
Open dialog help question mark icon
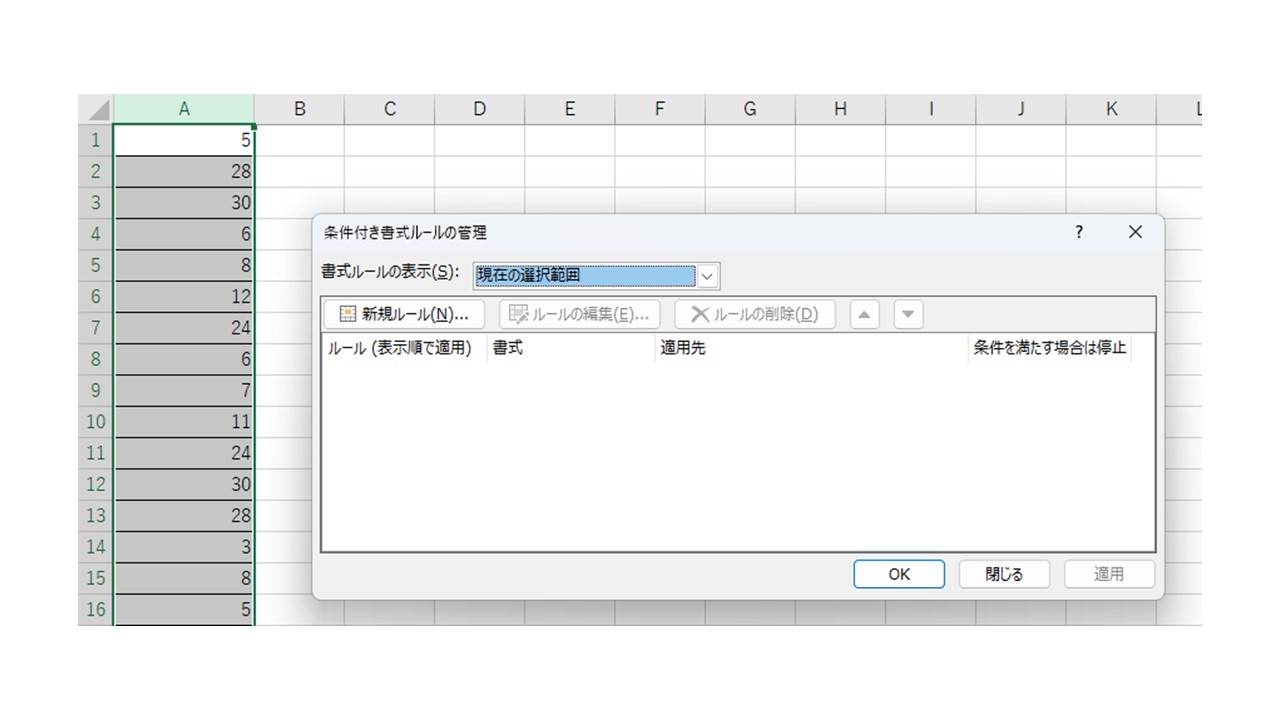[1079, 232]
